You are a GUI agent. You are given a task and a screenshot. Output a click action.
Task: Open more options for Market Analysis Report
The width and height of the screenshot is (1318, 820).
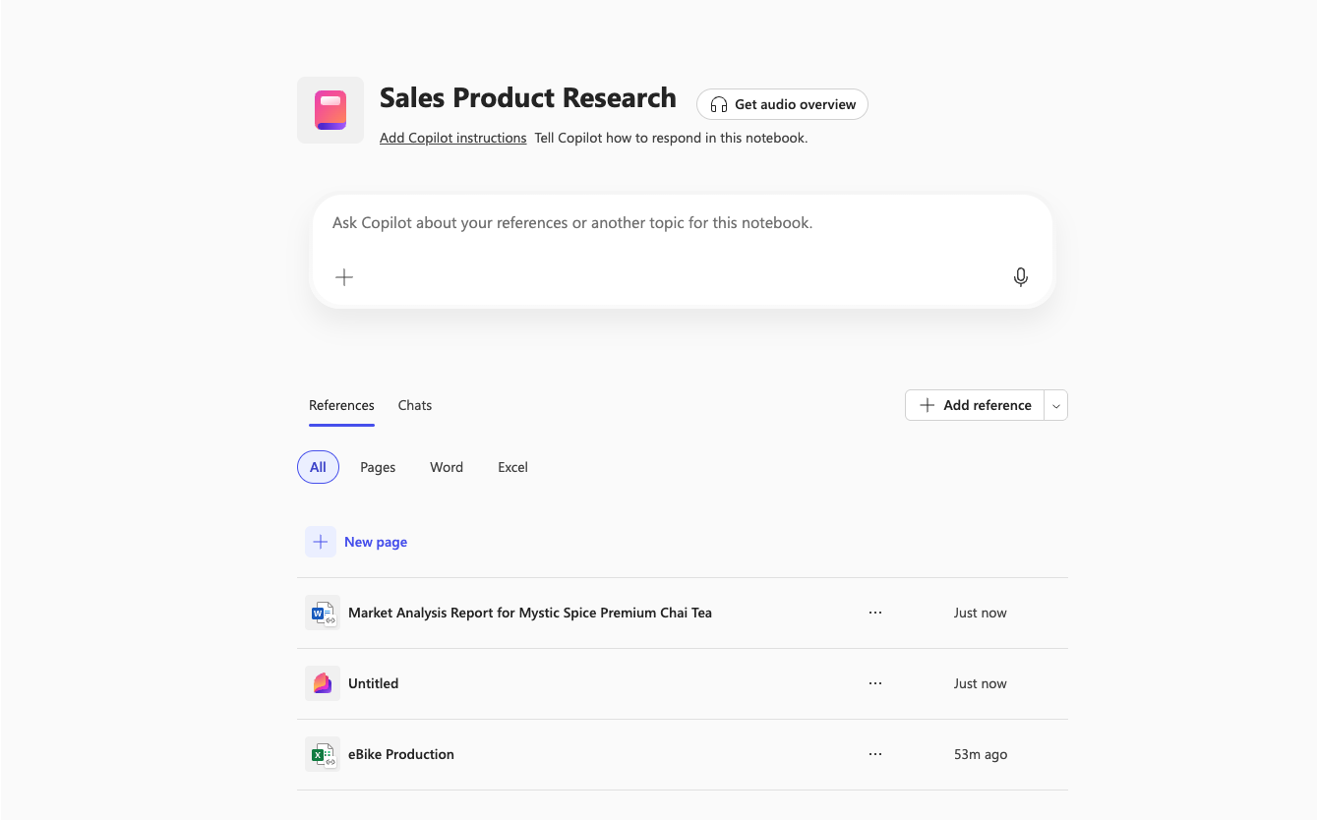pos(875,613)
